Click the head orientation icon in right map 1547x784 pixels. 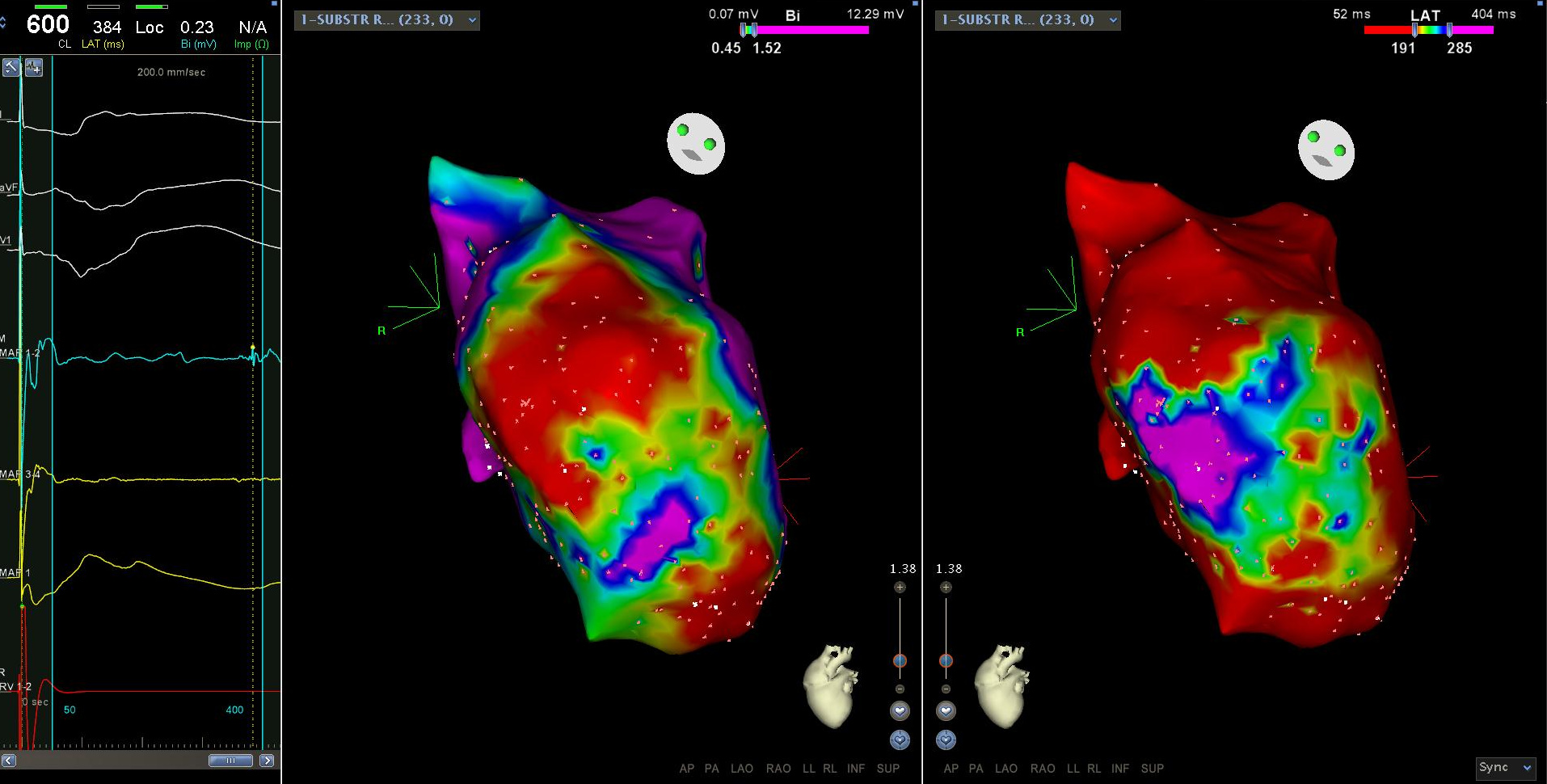(1326, 150)
